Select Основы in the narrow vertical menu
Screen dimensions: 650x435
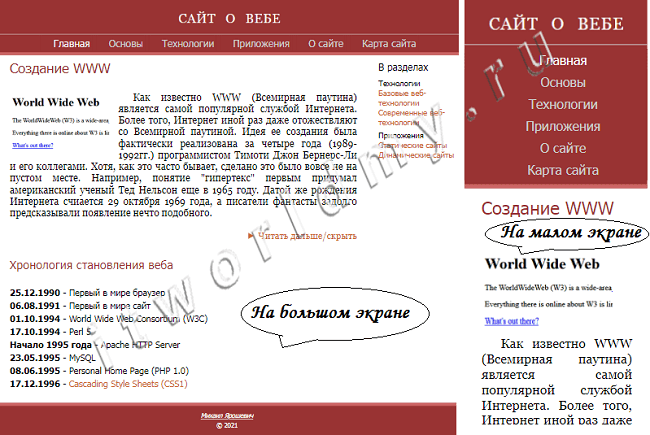pos(563,83)
